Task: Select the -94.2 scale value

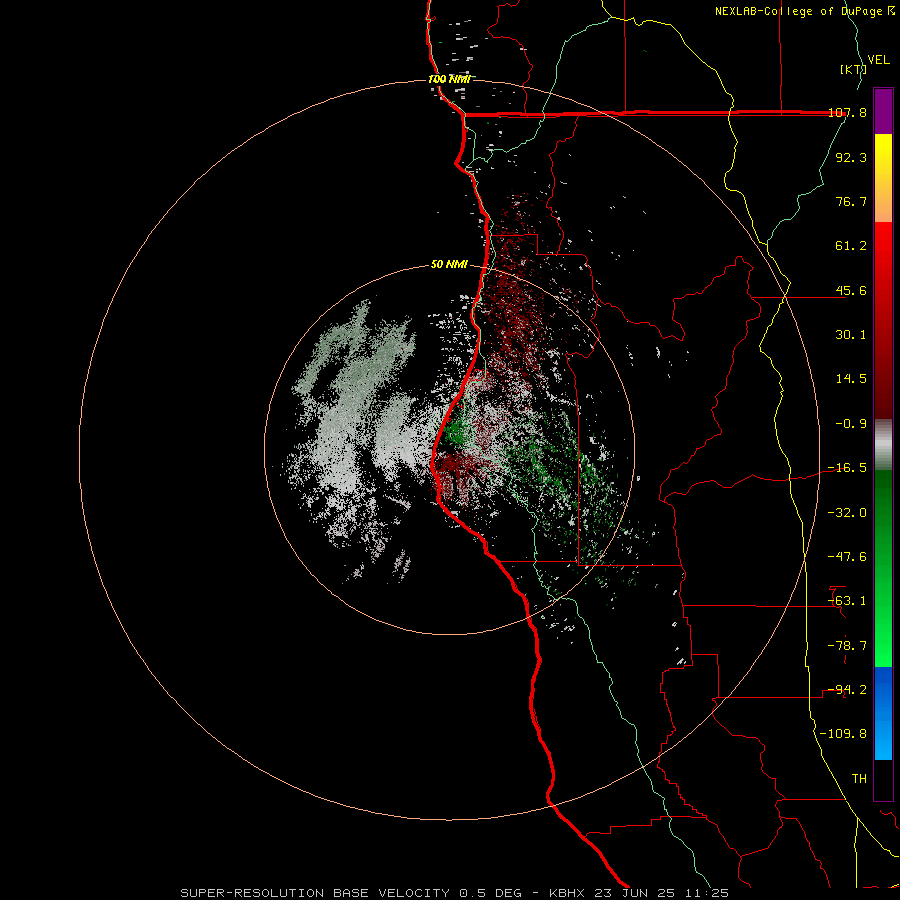Action: [848, 690]
